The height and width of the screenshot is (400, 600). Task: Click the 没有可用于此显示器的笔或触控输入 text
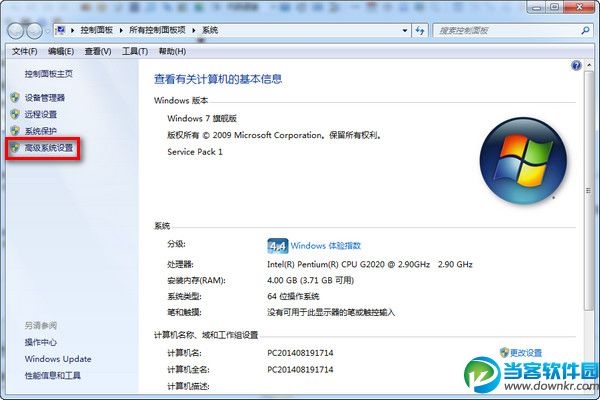coord(331,313)
